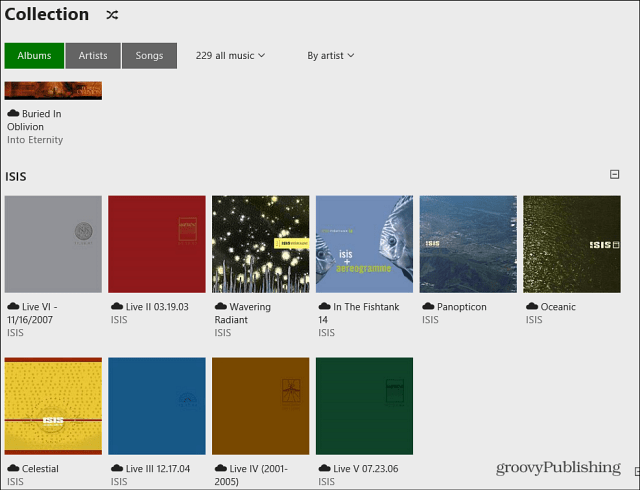The height and width of the screenshot is (490, 640).
Task: Open the In The Fishtank 14 cover
Action: (x=364, y=244)
